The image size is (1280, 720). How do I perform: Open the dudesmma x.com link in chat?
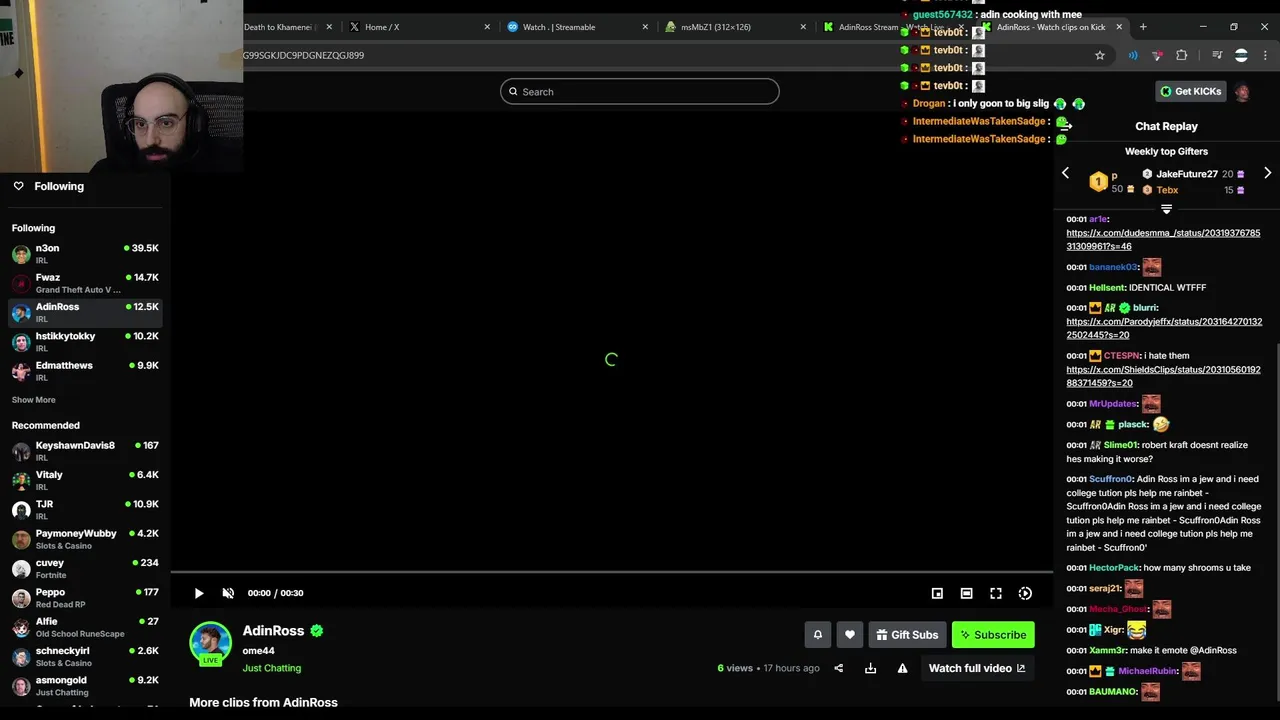click(x=1163, y=240)
